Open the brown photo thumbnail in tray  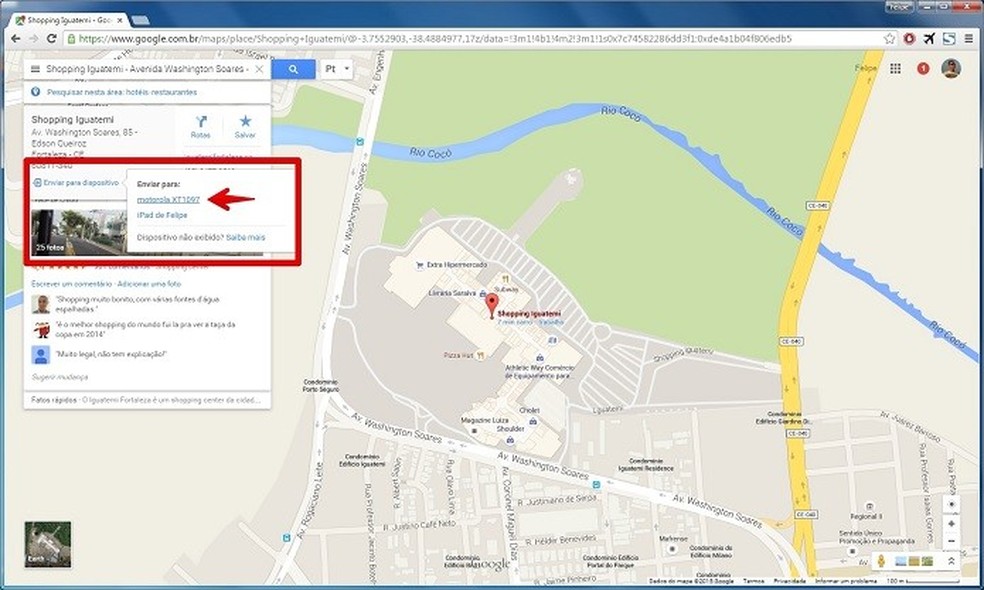click(x=914, y=561)
